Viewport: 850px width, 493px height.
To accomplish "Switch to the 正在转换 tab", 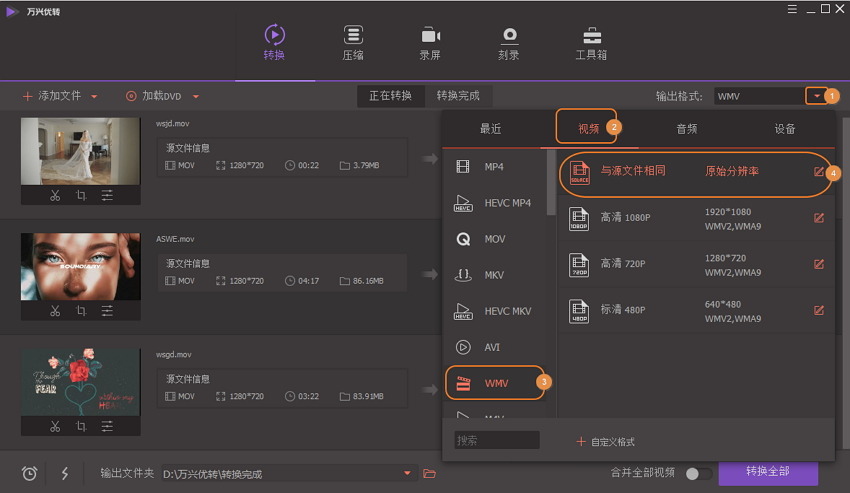I will click(x=390, y=96).
